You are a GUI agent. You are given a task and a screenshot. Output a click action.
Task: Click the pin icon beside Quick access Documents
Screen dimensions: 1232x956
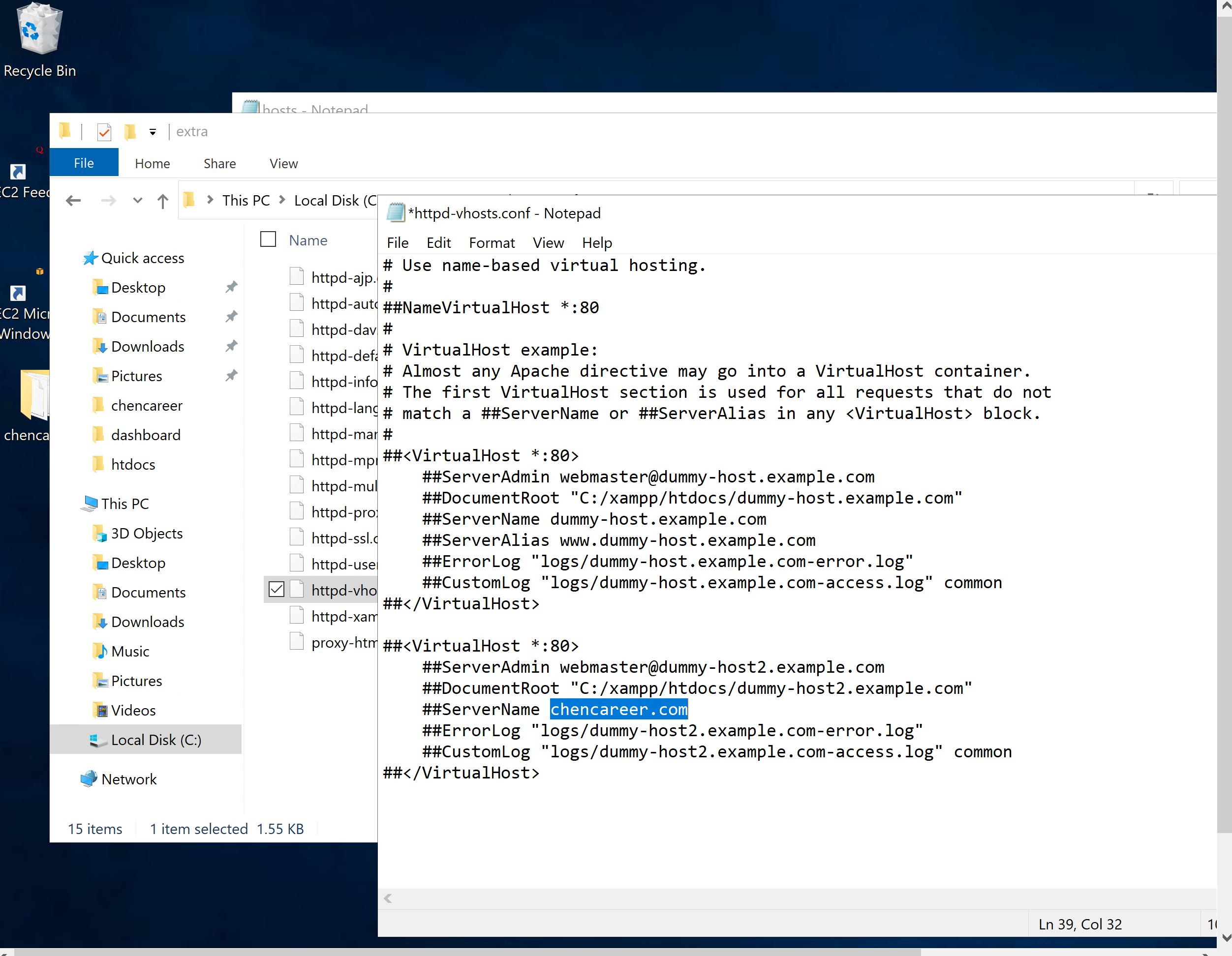point(231,316)
